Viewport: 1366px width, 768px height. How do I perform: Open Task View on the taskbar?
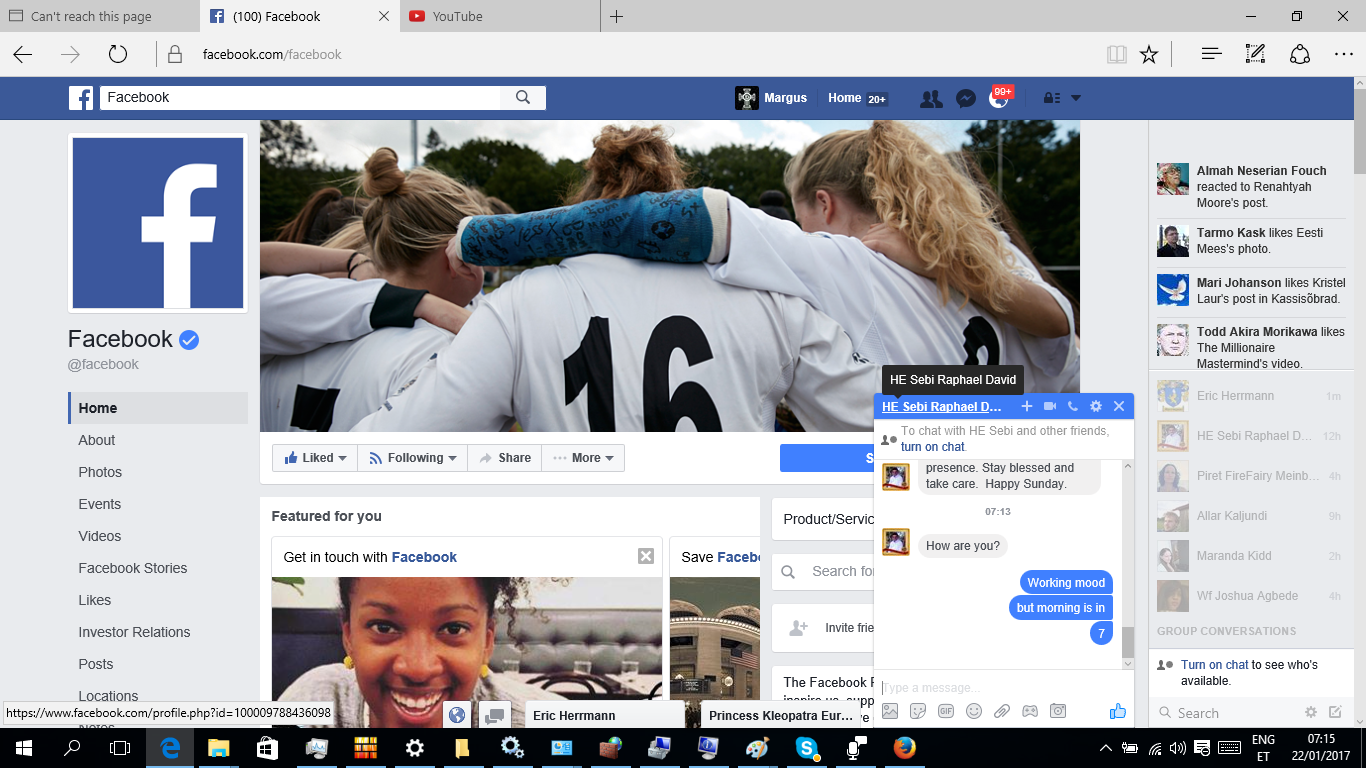pos(120,747)
